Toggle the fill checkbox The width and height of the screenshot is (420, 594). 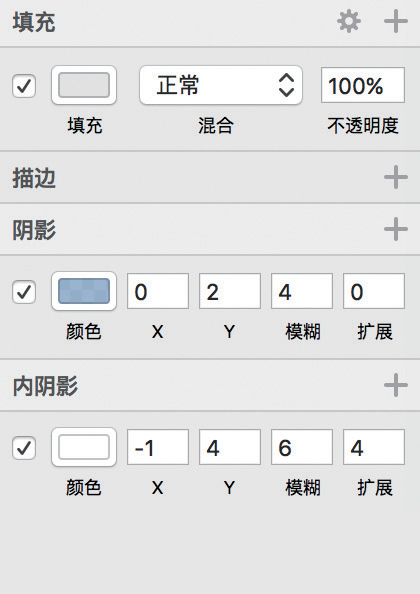coord(24,86)
